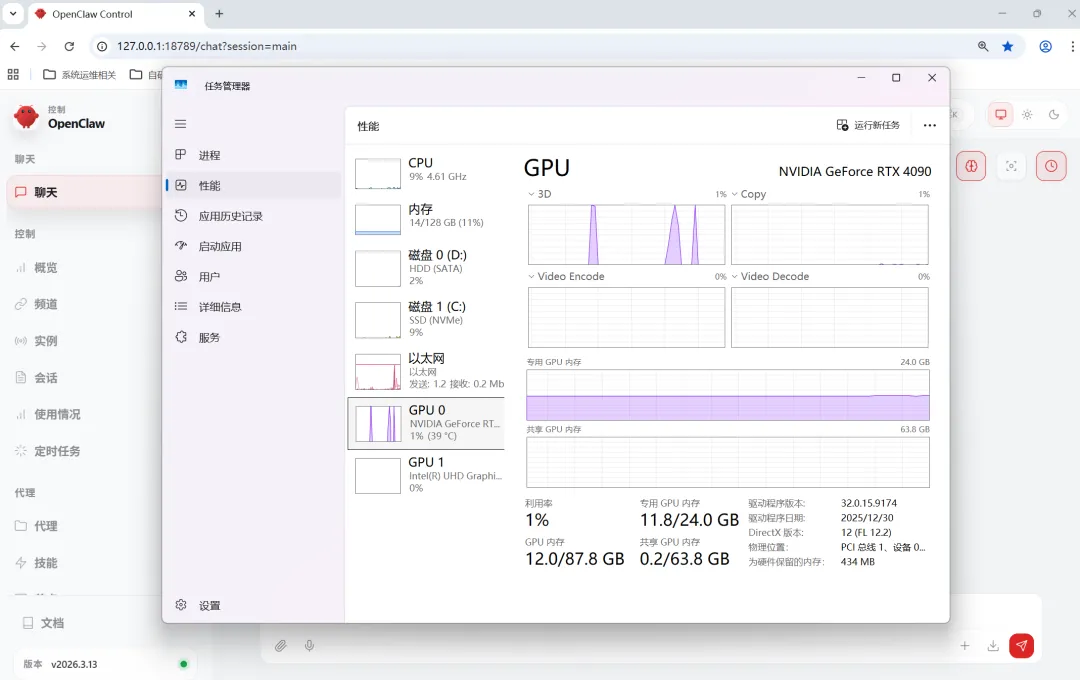Switch OpenClaw to dark theme moon icon
The height and width of the screenshot is (680, 1080).
tap(1053, 114)
